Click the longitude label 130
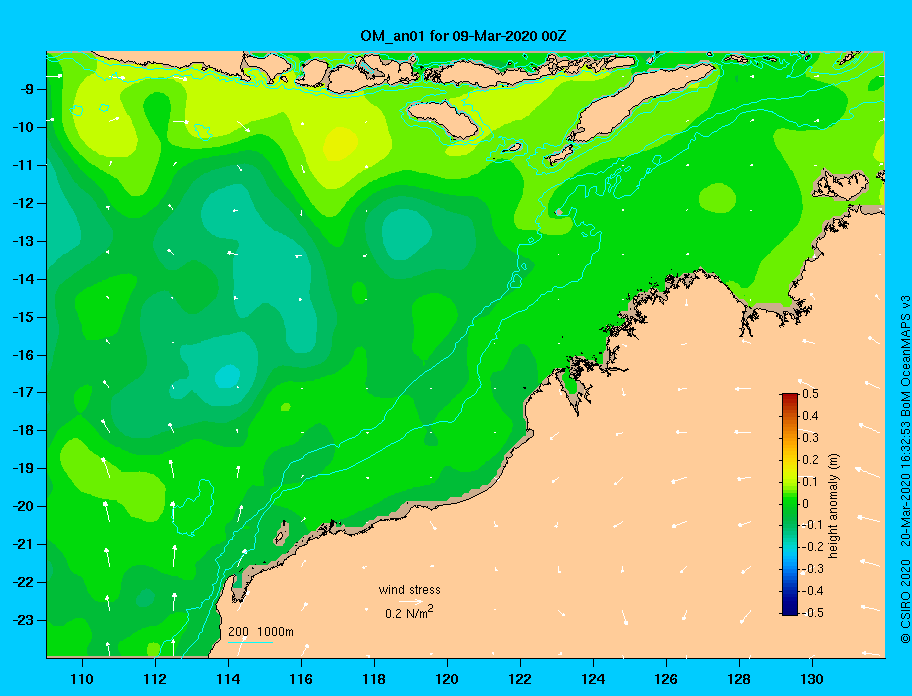912x696 pixels. click(x=812, y=679)
